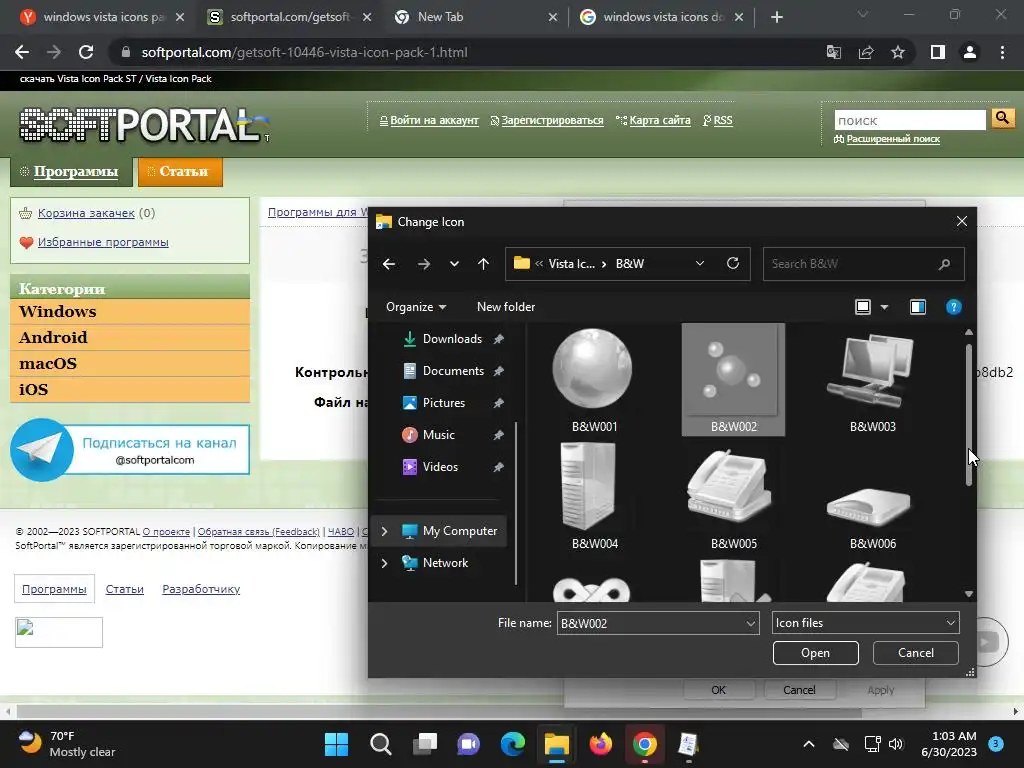Create a New folder

coord(506,307)
